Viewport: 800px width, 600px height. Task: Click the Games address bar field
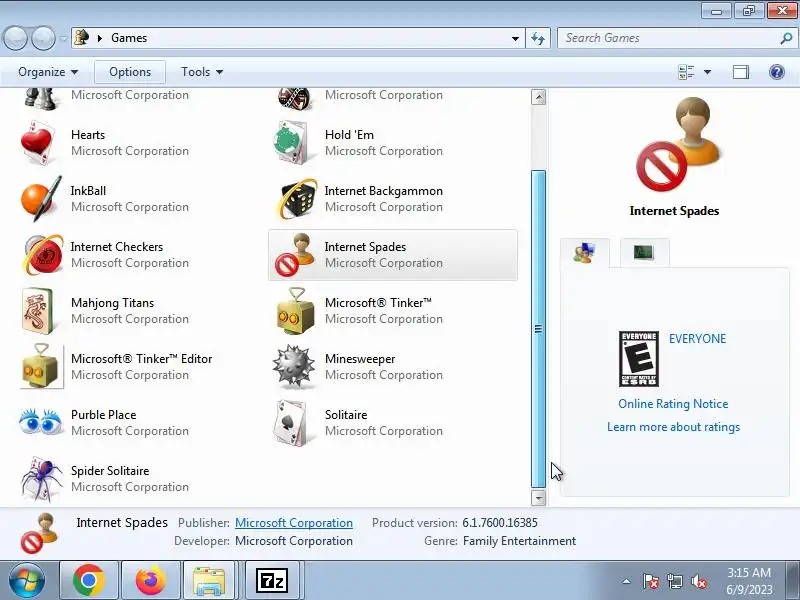coord(298,38)
